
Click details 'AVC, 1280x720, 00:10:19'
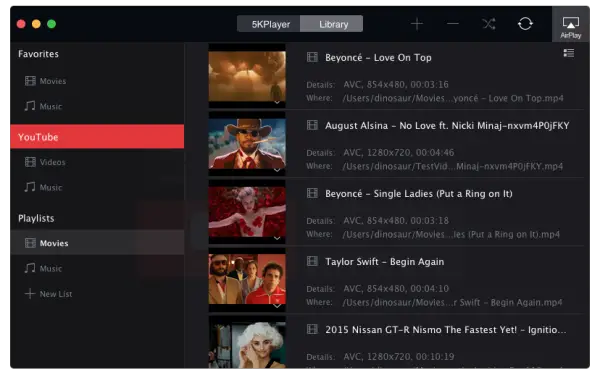(398, 357)
